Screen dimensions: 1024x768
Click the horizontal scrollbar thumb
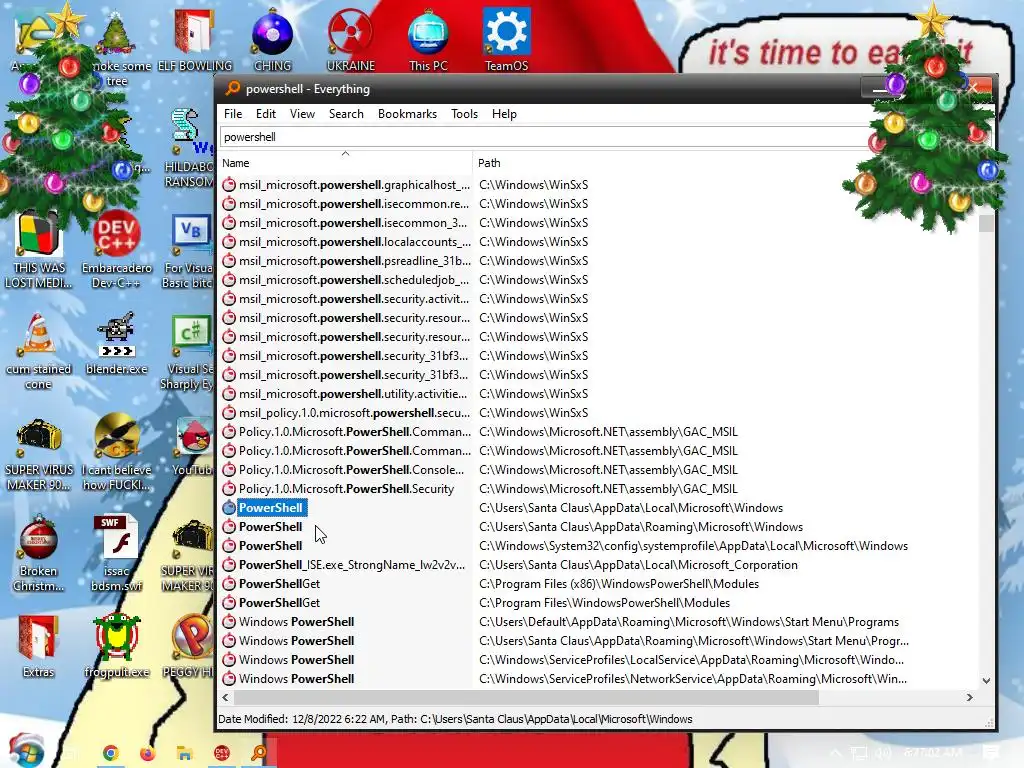(x=526, y=697)
